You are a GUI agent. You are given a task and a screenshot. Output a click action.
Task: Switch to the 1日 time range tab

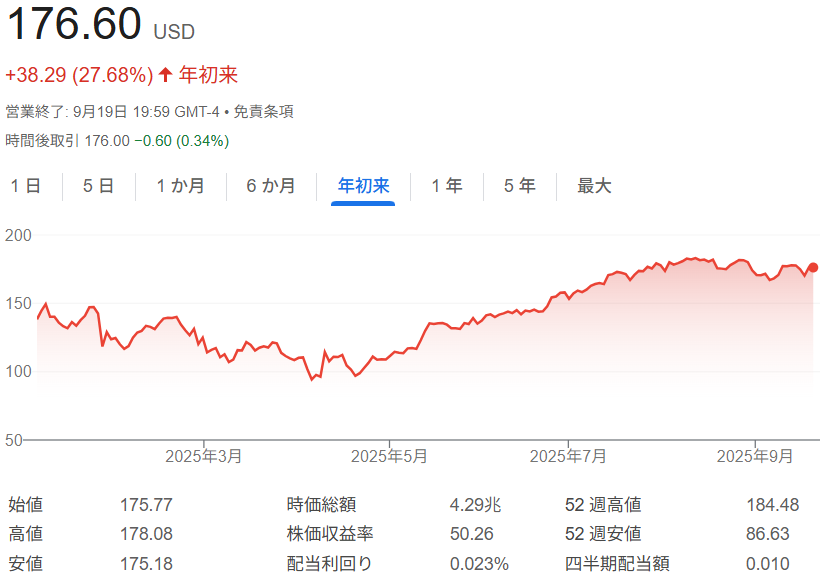pyautogui.click(x=26, y=186)
